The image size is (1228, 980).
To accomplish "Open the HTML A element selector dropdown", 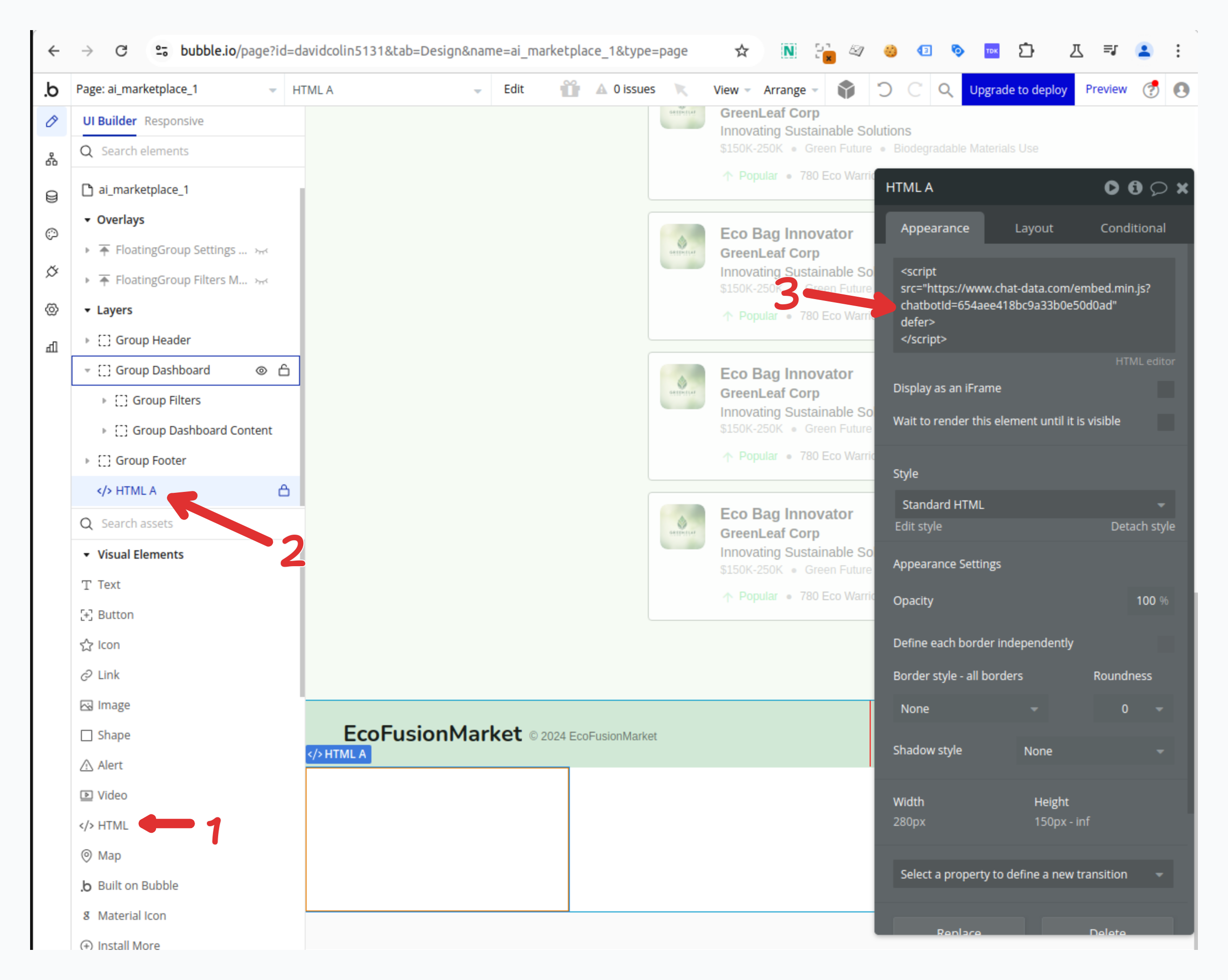I will 387,90.
